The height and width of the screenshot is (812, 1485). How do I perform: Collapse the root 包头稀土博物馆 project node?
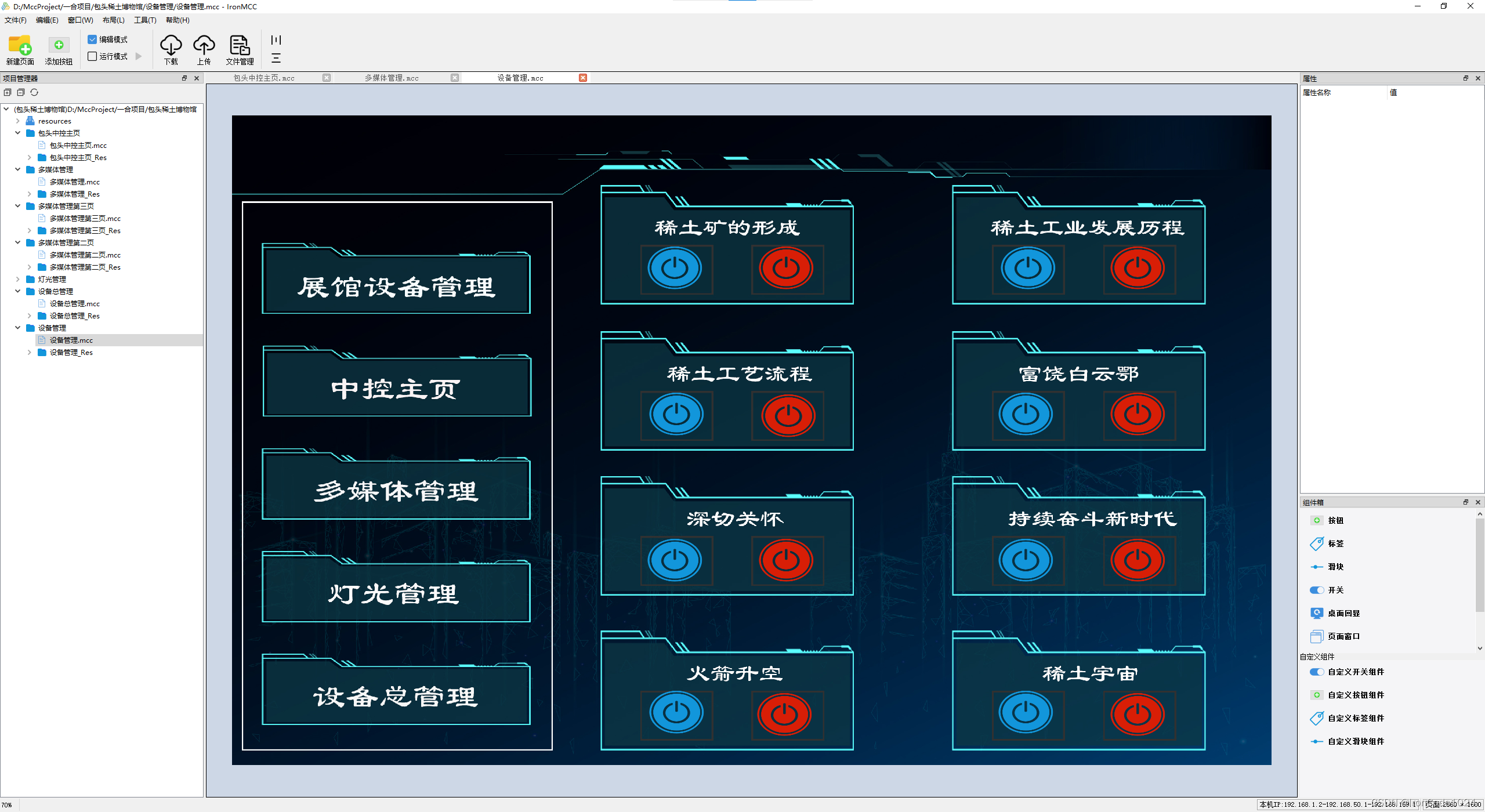(6, 109)
